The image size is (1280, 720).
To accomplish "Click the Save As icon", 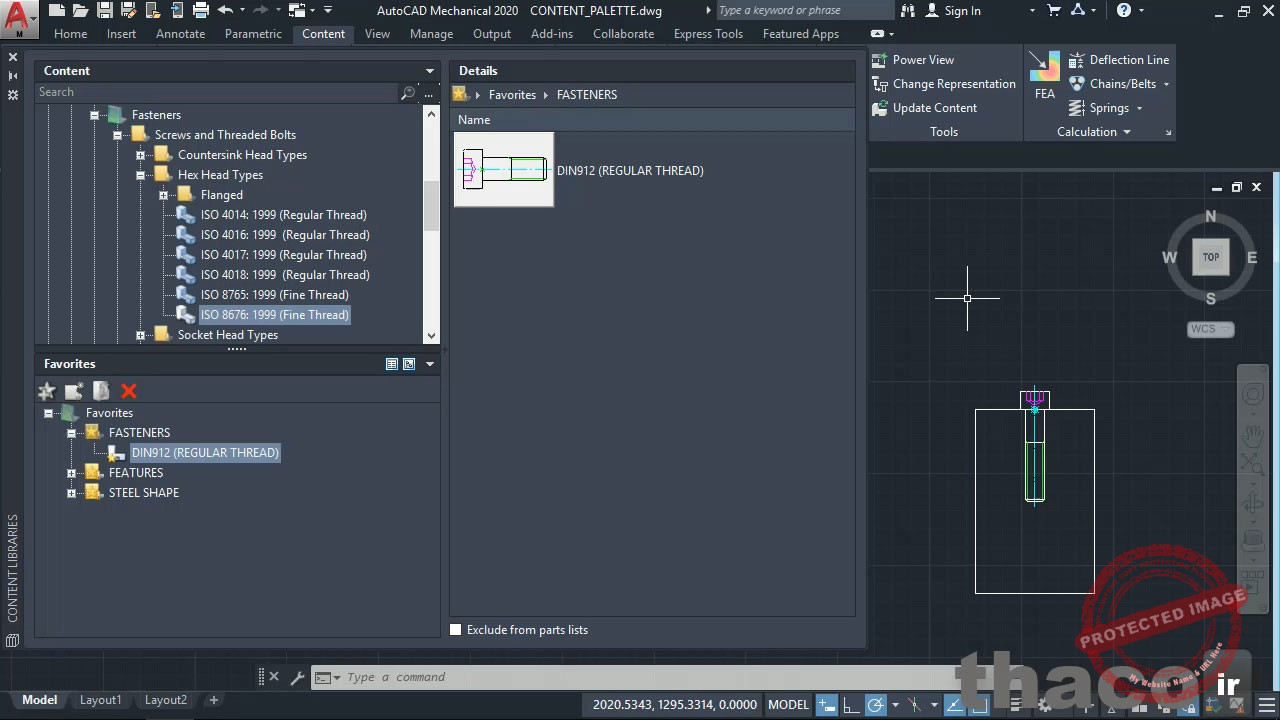I will click(128, 11).
